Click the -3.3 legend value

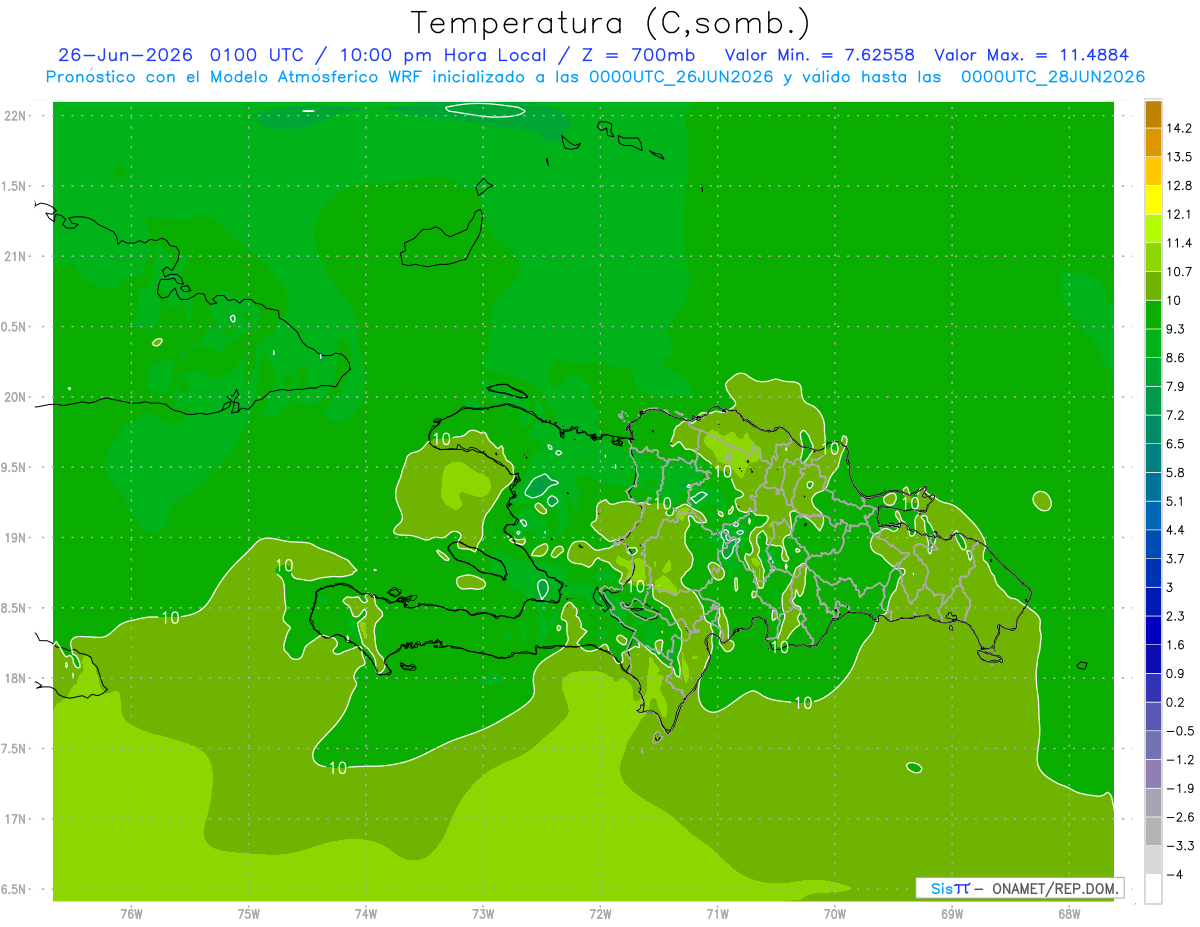1179,846
